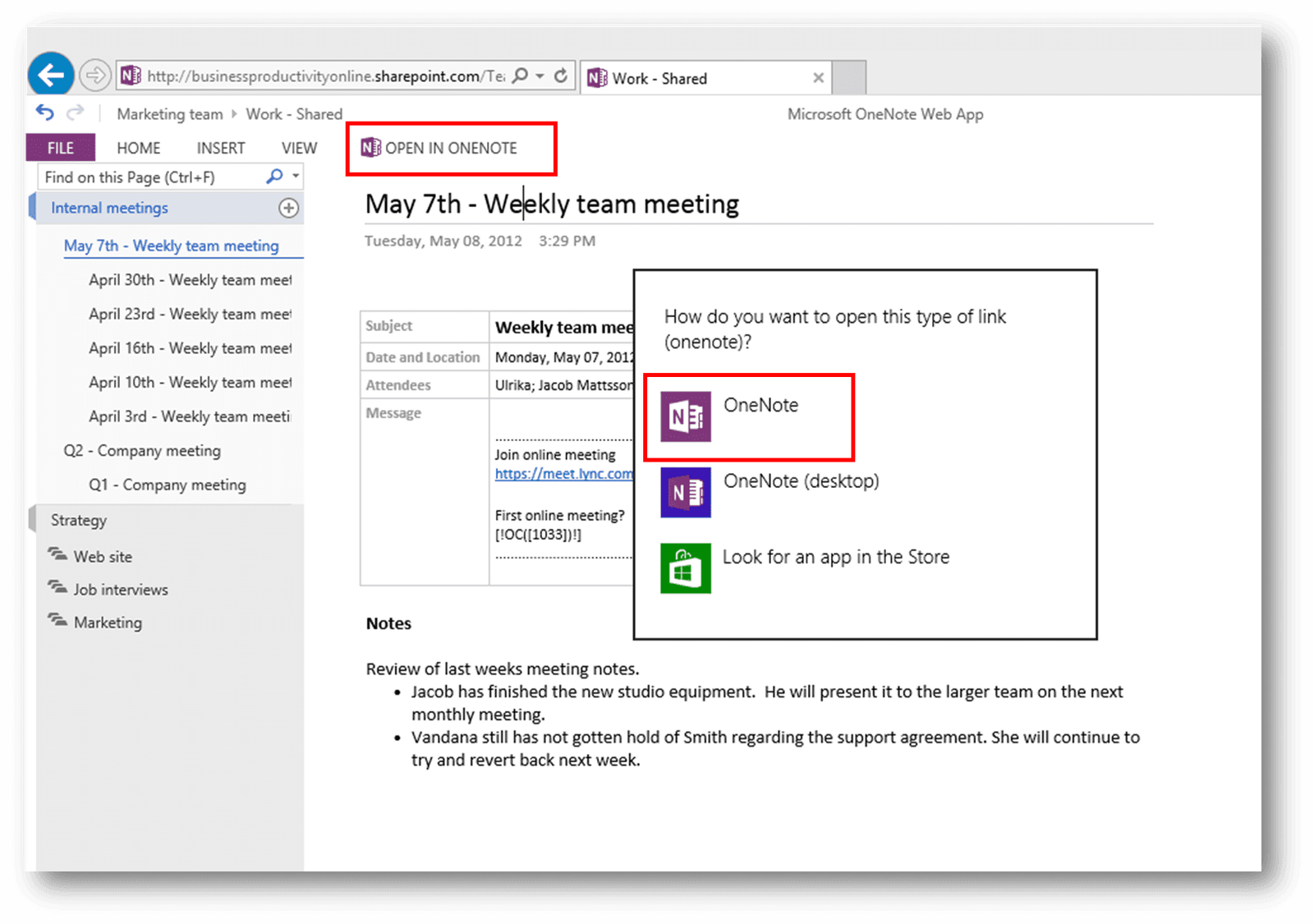Screen dimensions: 1314x924
Task: Click the OneNote favicon in the address bar
Action: point(131,76)
